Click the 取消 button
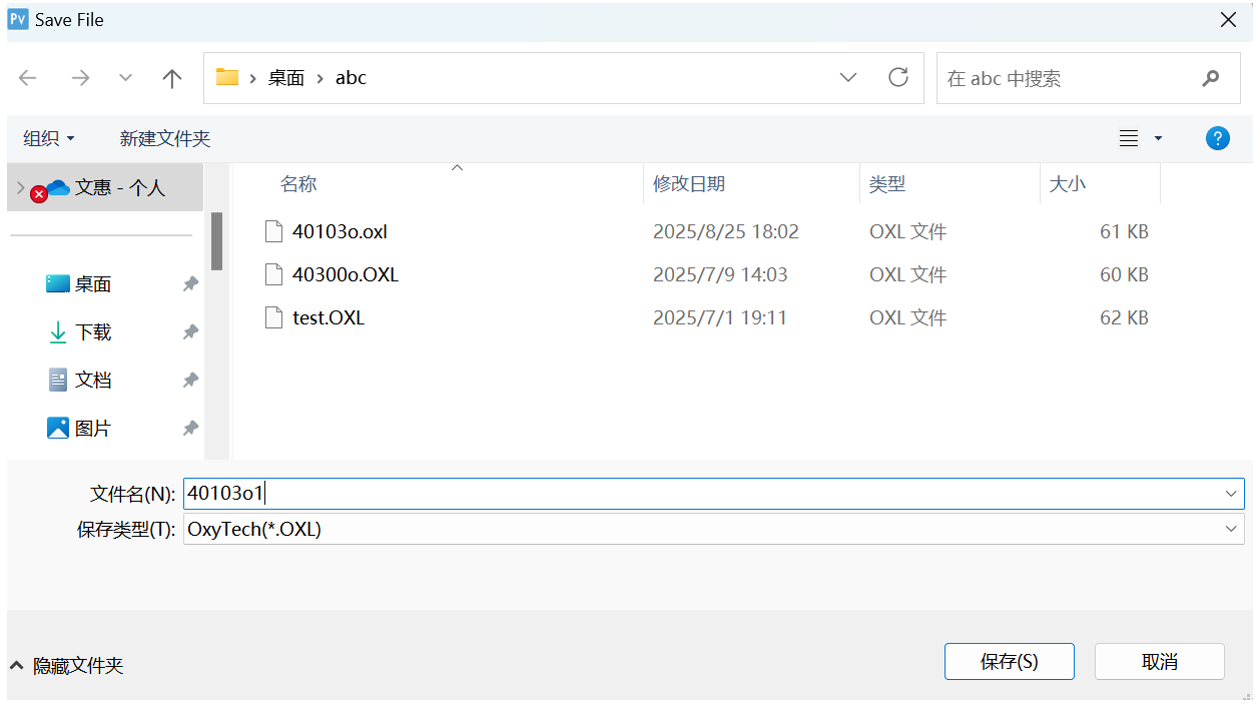 pos(1159,662)
